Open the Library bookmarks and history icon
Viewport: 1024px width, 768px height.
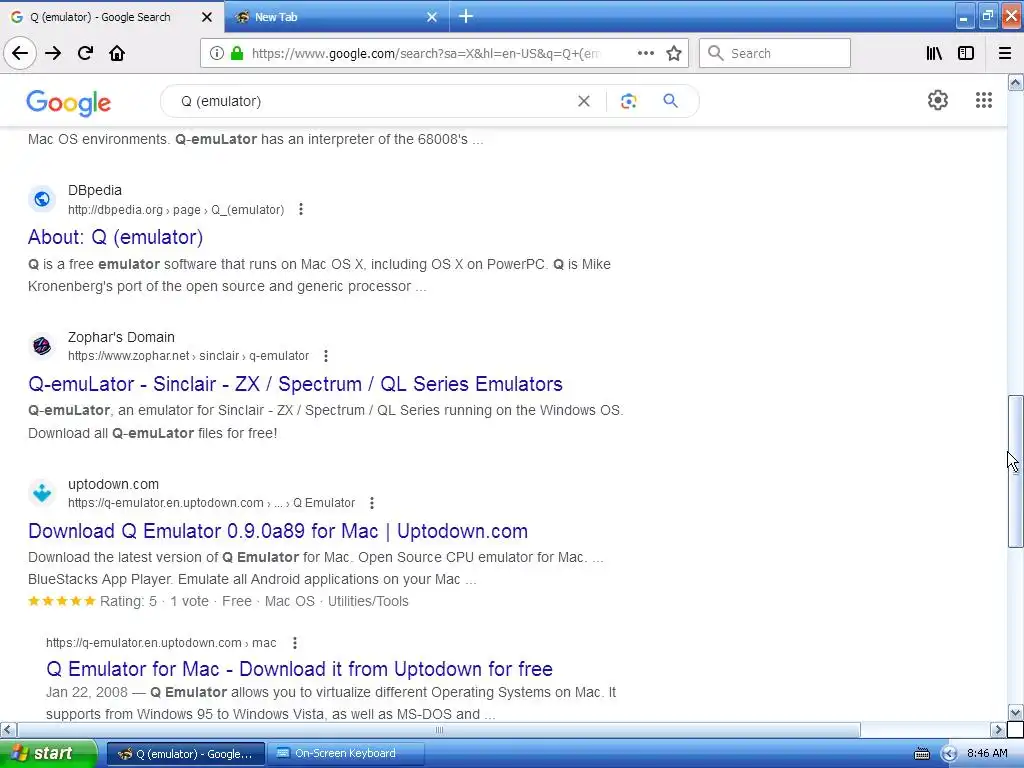coord(934,53)
